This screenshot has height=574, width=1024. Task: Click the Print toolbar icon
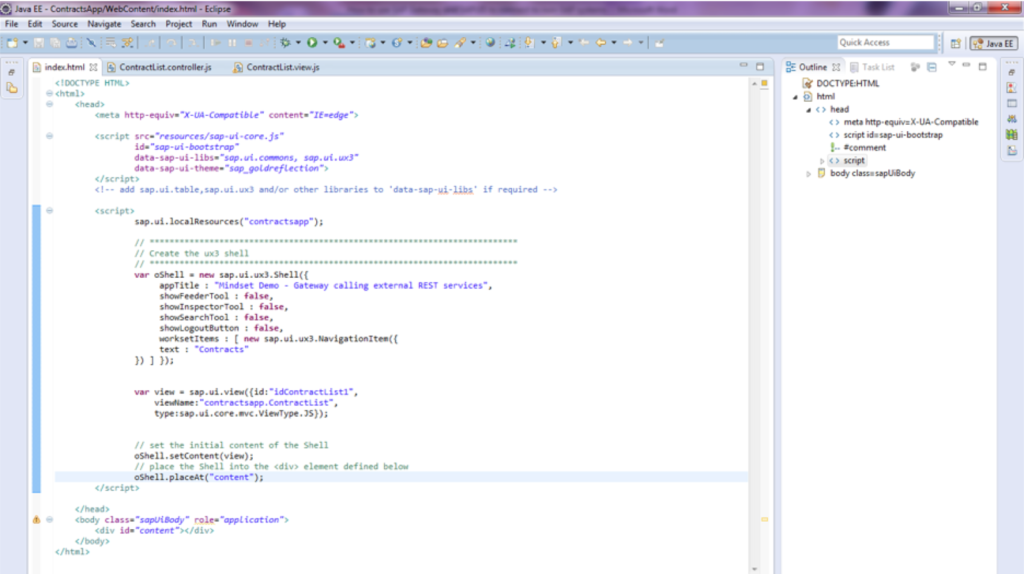(x=72, y=43)
